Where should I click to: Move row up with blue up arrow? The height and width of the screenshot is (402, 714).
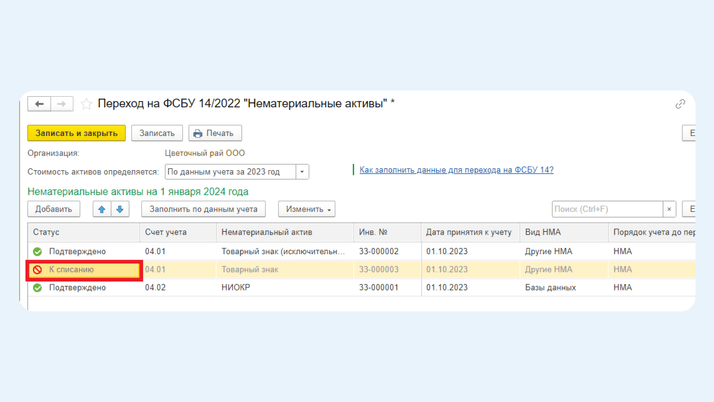[102, 209]
